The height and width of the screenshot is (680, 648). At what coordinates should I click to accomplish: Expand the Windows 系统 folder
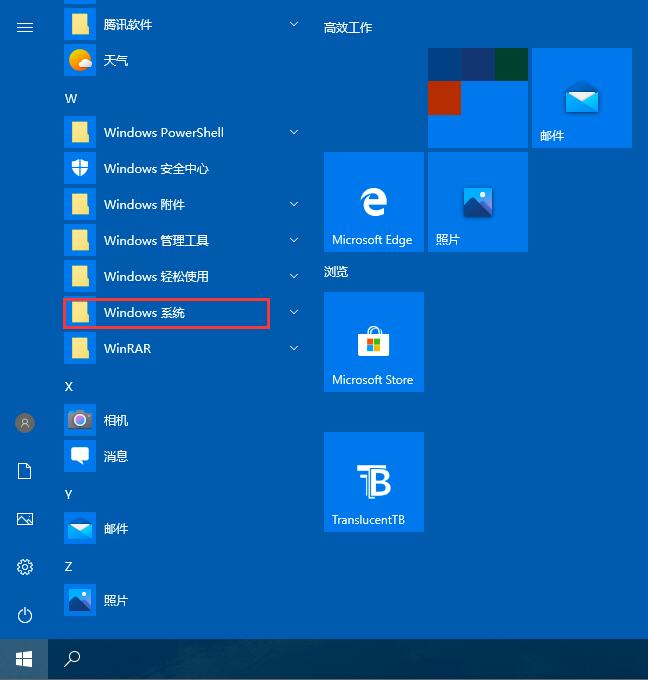pos(166,313)
